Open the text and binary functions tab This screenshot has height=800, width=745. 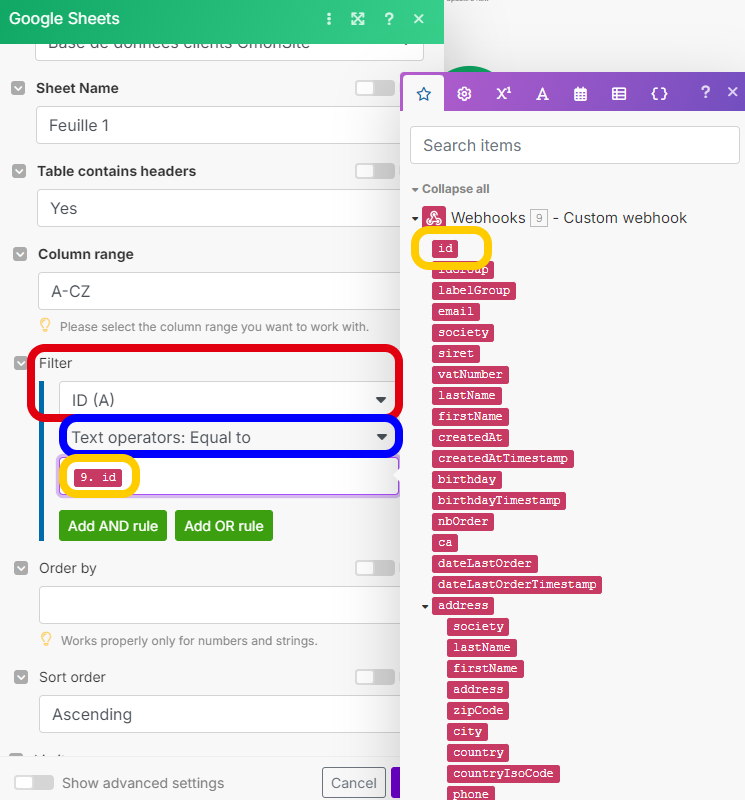coord(542,93)
